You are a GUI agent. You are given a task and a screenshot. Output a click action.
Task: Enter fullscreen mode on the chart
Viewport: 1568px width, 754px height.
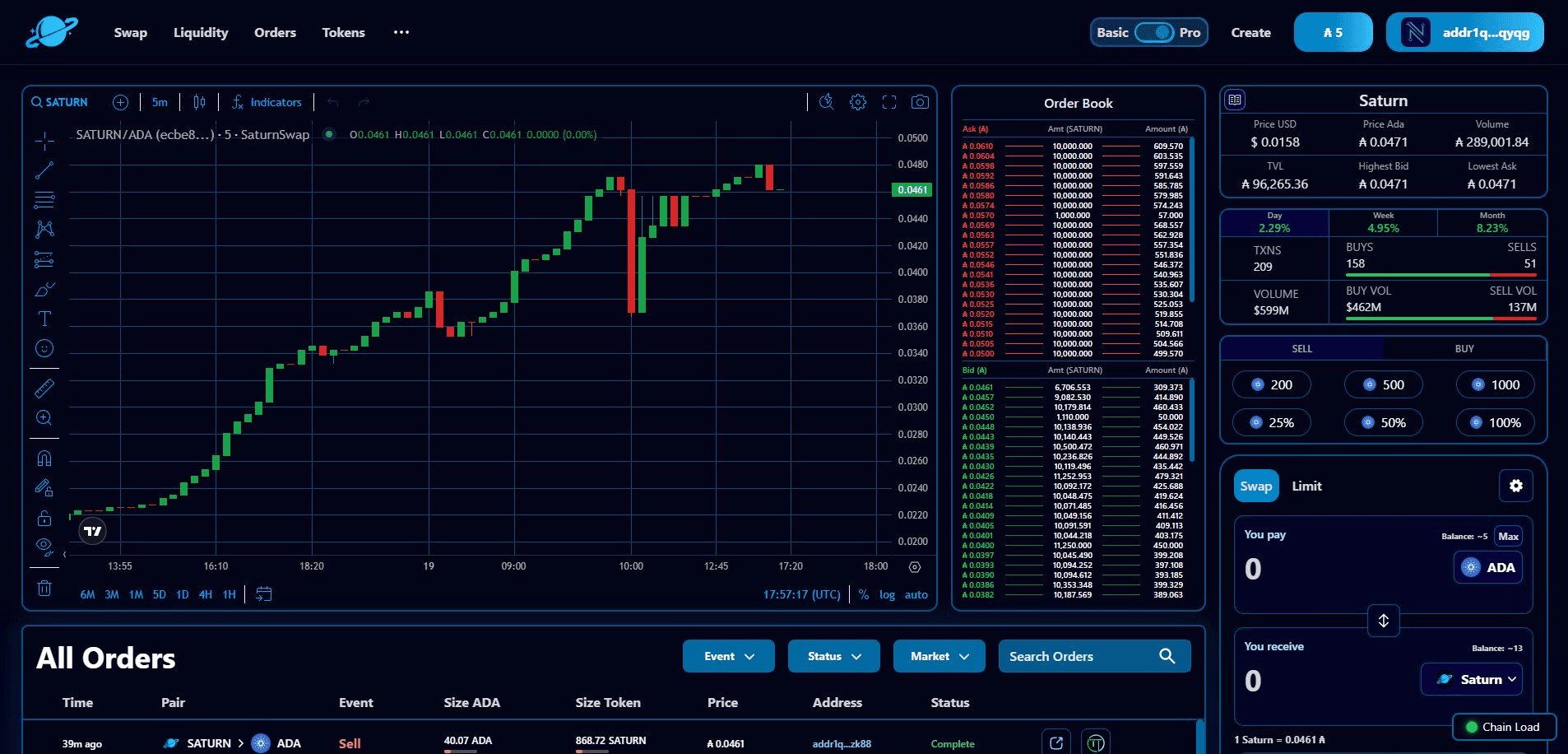(889, 101)
